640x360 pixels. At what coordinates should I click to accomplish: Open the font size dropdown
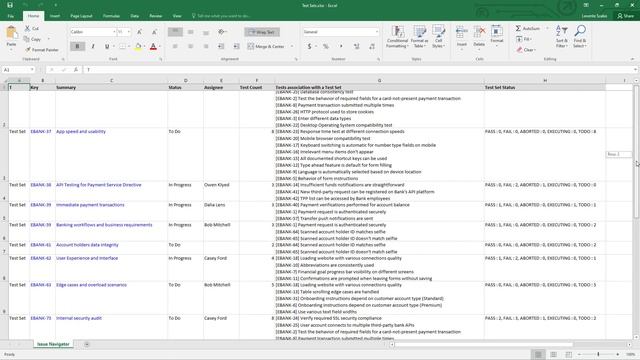tap(129, 32)
